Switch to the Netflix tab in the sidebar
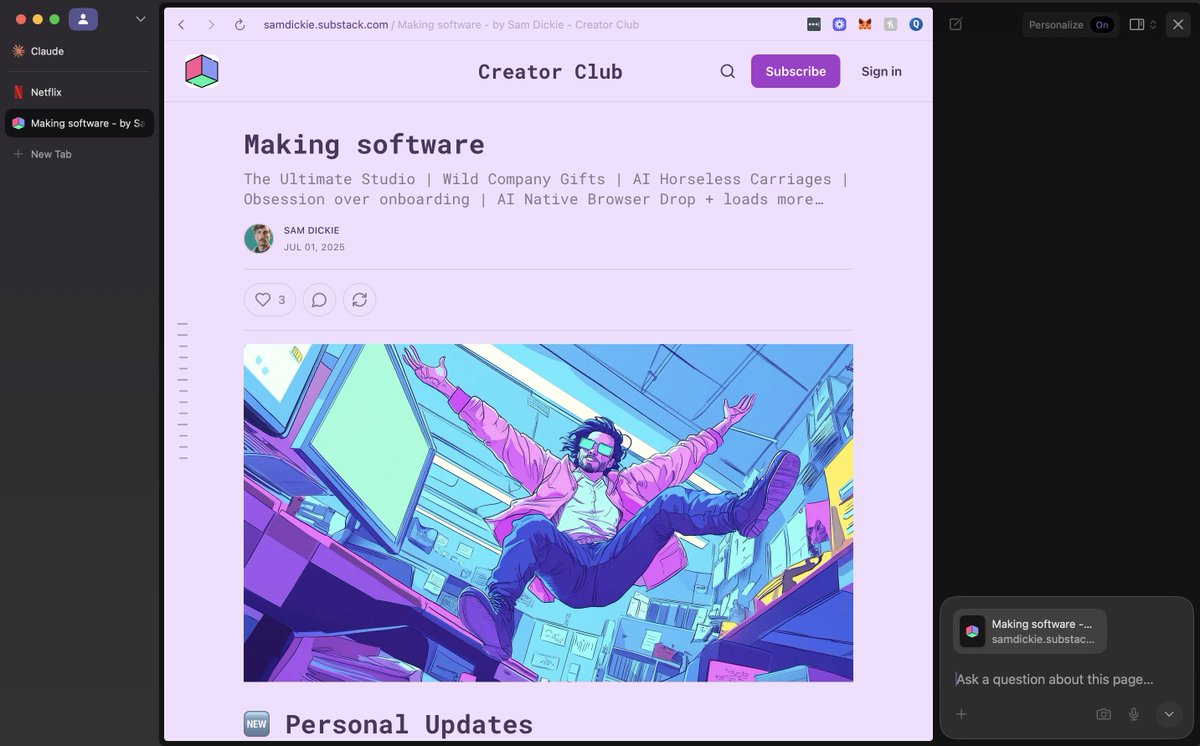This screenshot has height=746, width=1200. 80,92
